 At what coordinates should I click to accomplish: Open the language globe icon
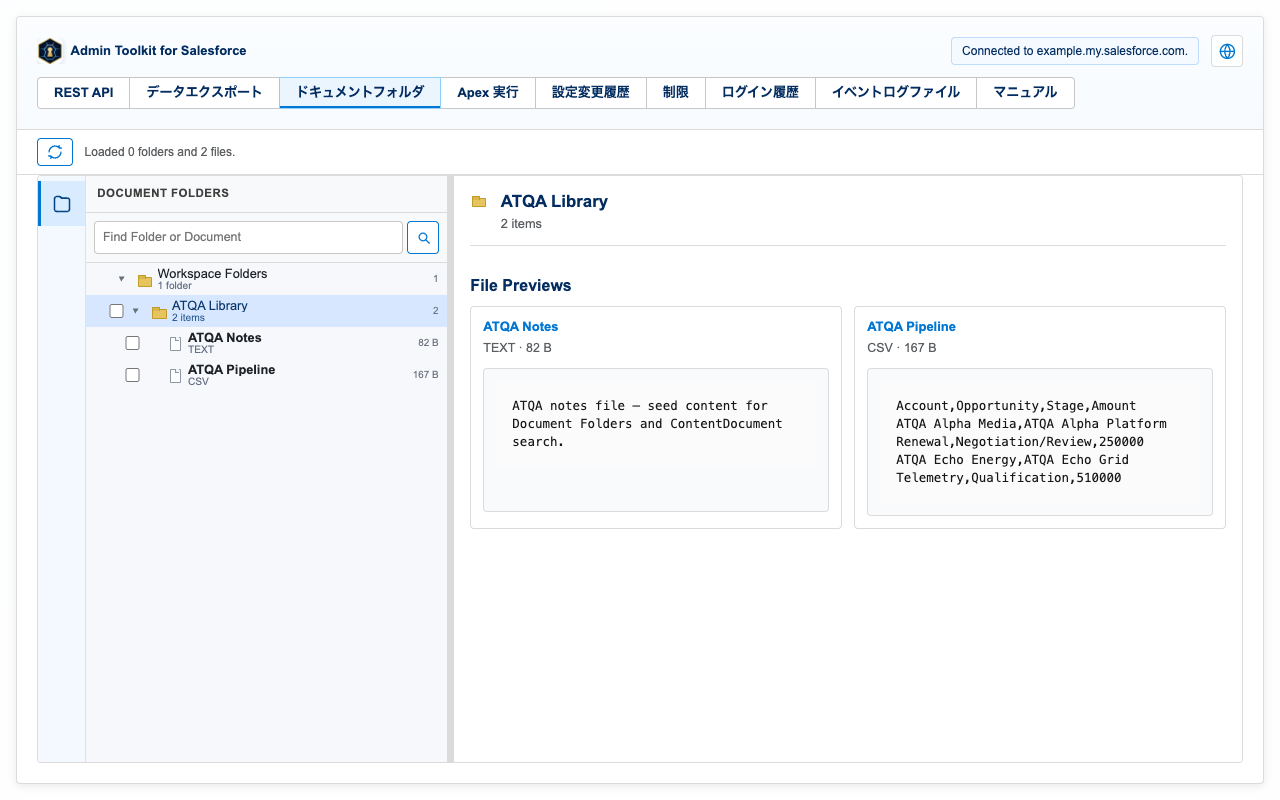(x=1227, y=51)
